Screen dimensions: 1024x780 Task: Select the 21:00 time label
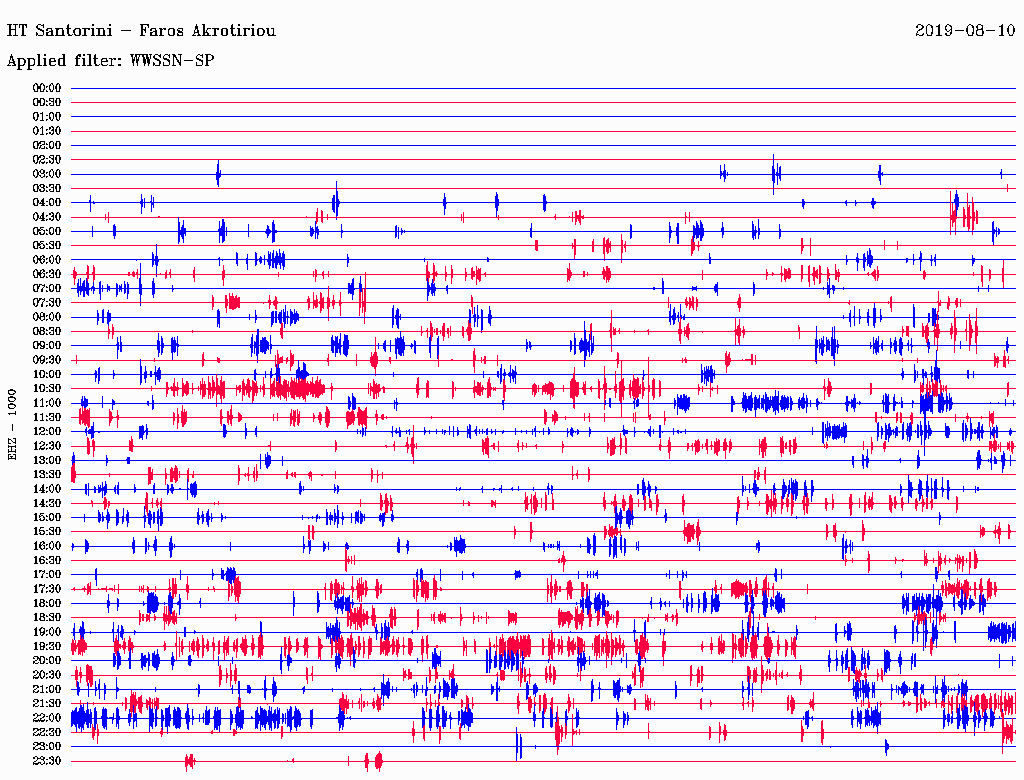pyautogui.click(x=47, y=689)
